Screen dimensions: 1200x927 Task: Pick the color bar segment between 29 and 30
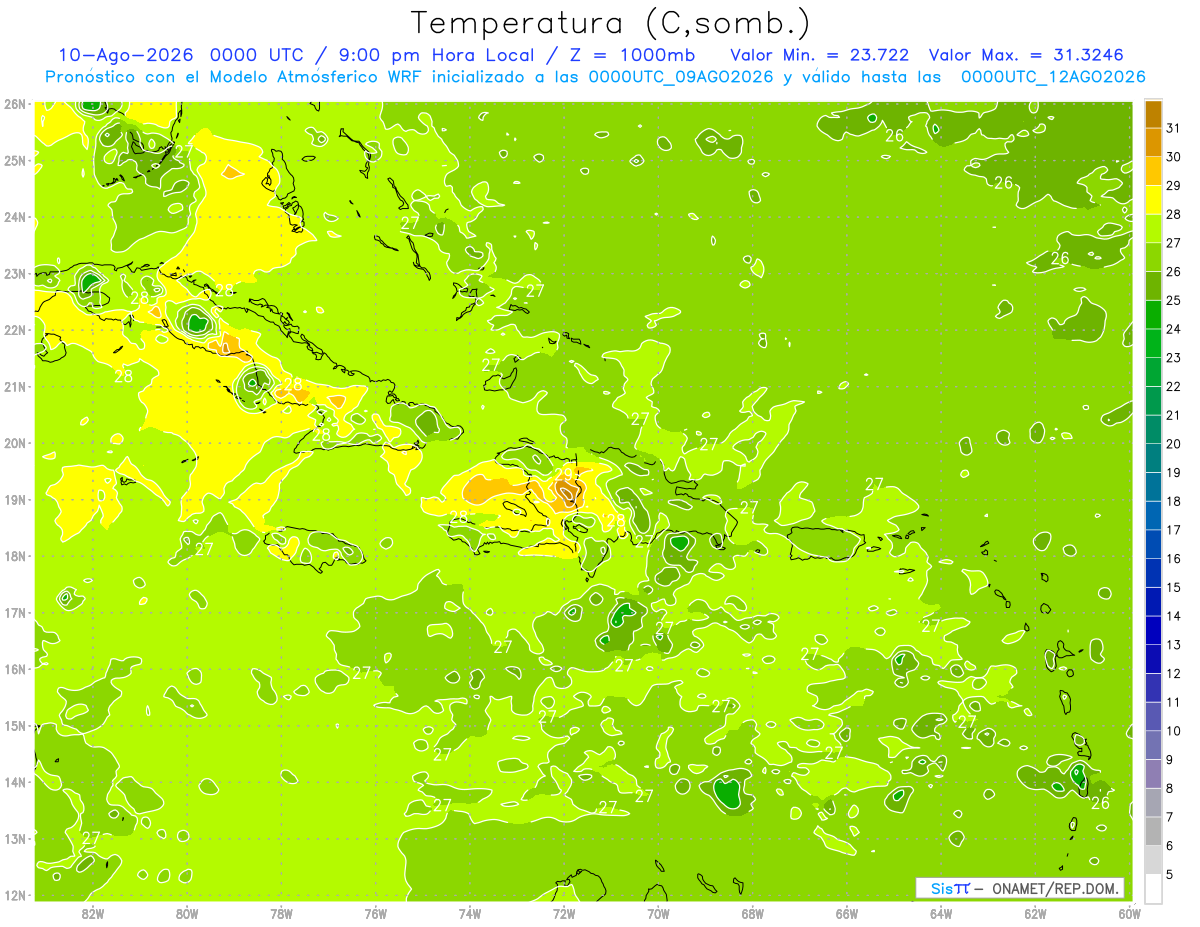(x=1153, y=171)
